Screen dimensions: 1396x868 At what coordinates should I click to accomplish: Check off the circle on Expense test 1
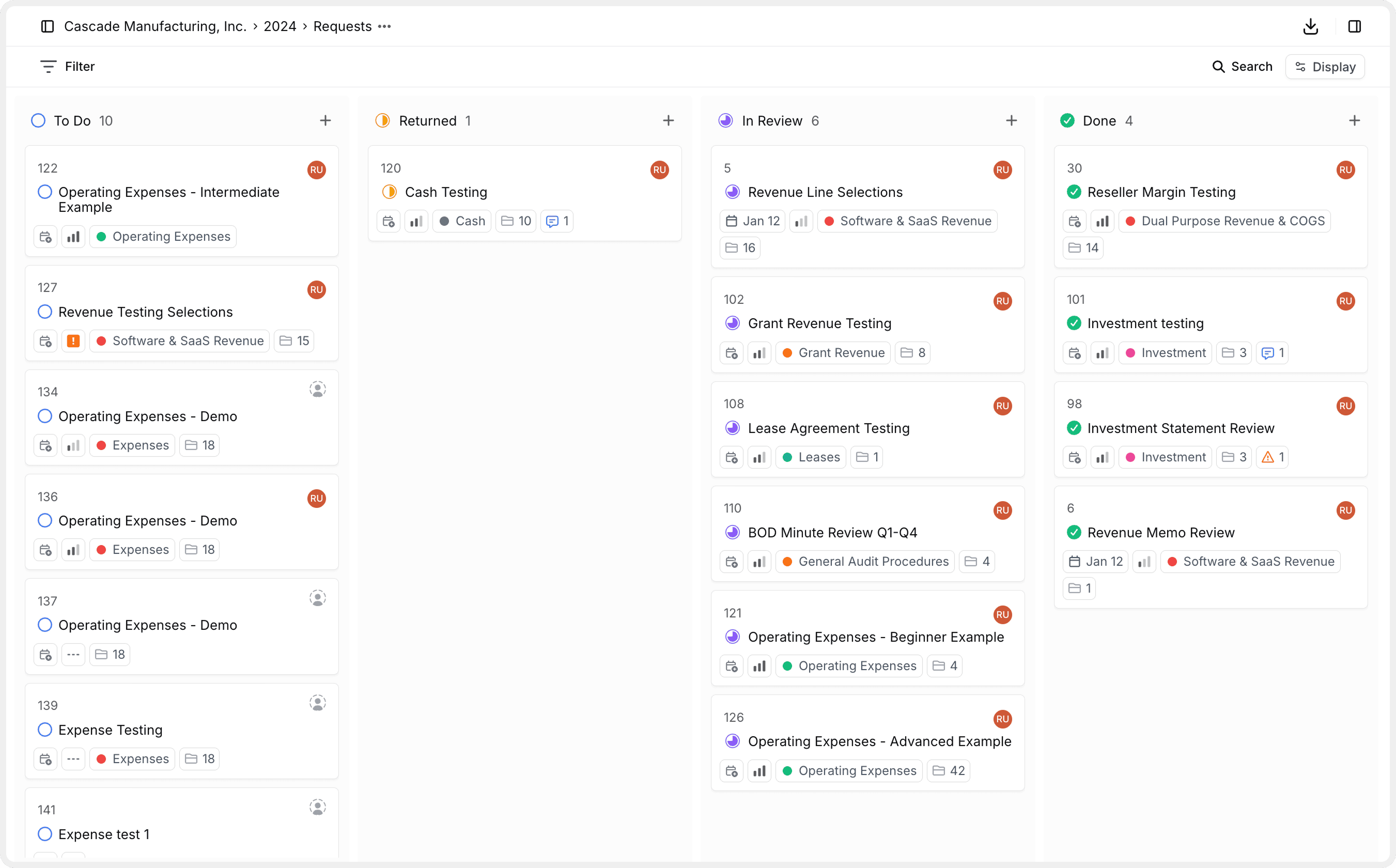click(44, 834)
